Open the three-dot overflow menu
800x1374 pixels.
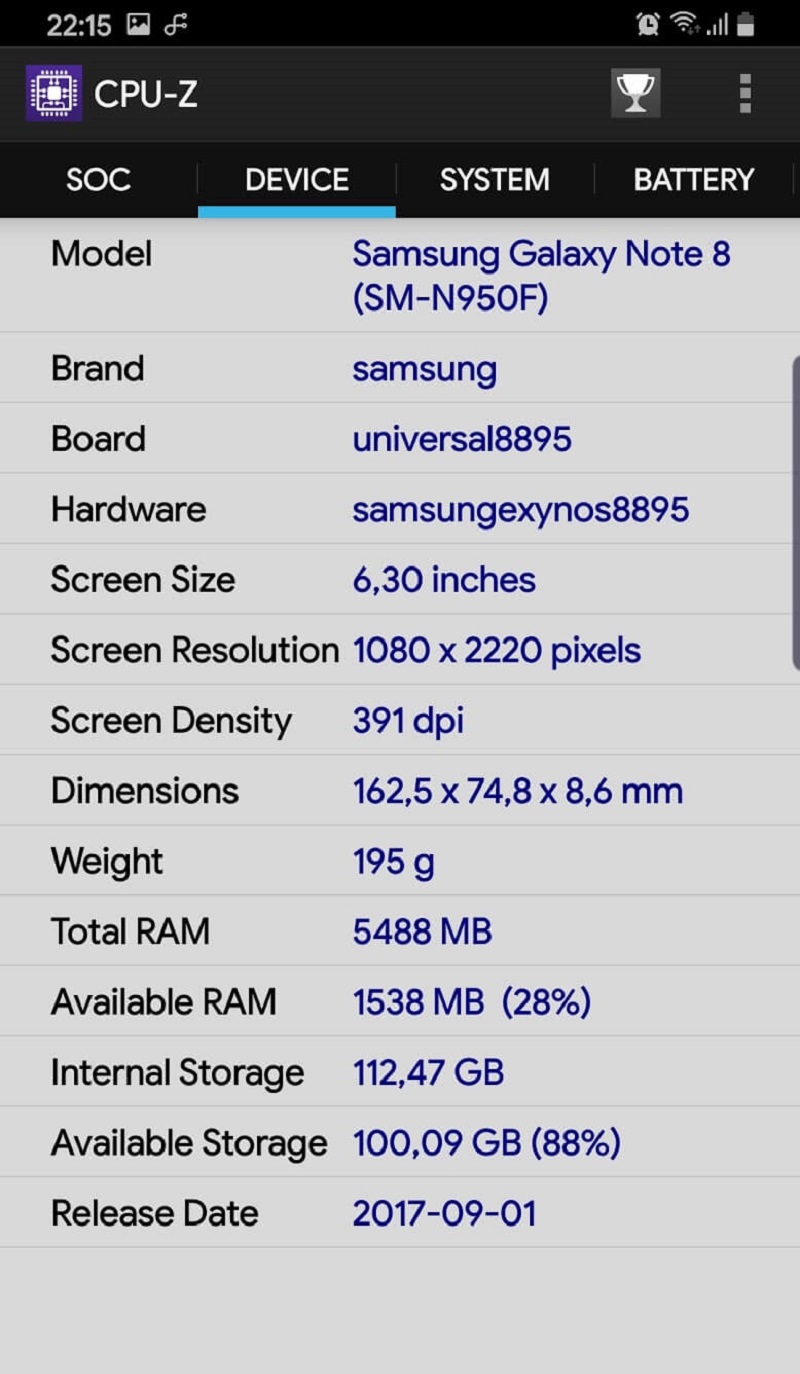tap(744, 93)
